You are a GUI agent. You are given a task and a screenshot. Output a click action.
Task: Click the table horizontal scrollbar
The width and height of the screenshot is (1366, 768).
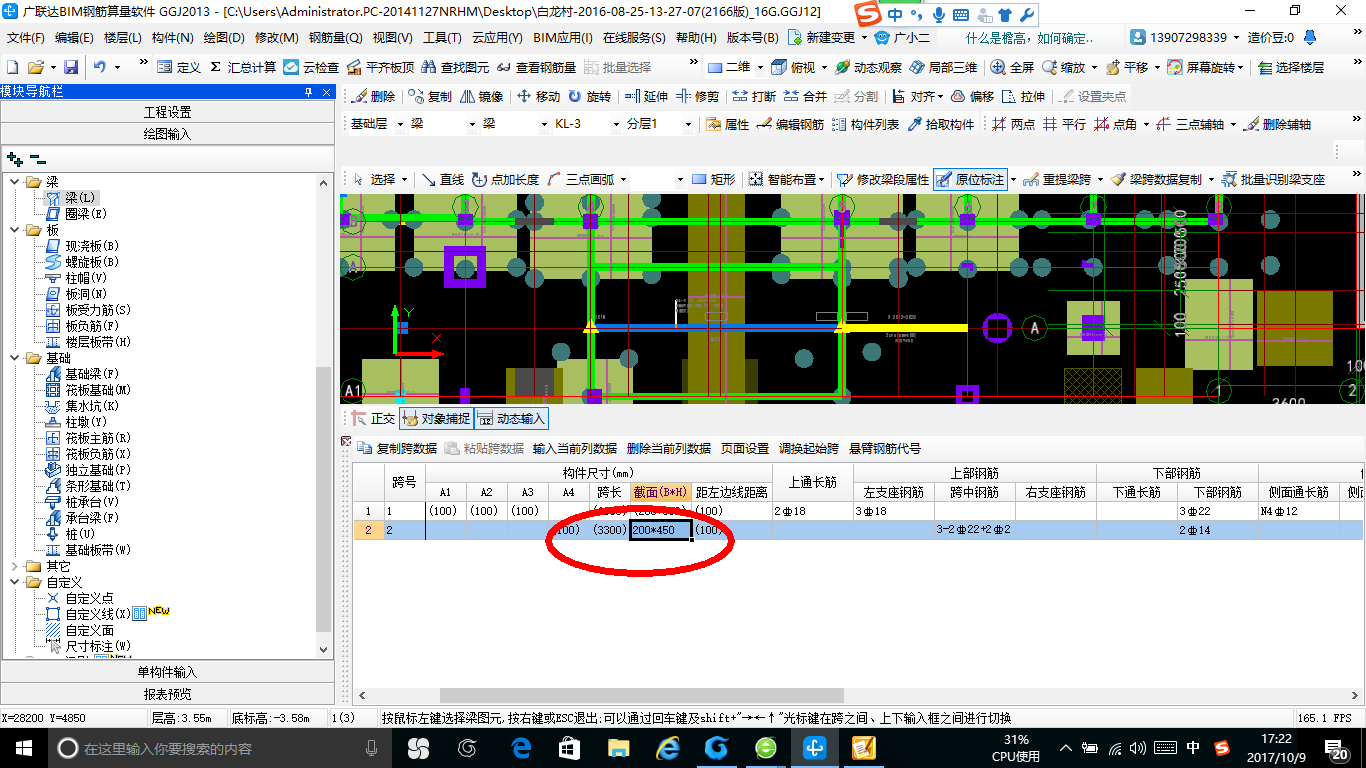pos(641,695)
